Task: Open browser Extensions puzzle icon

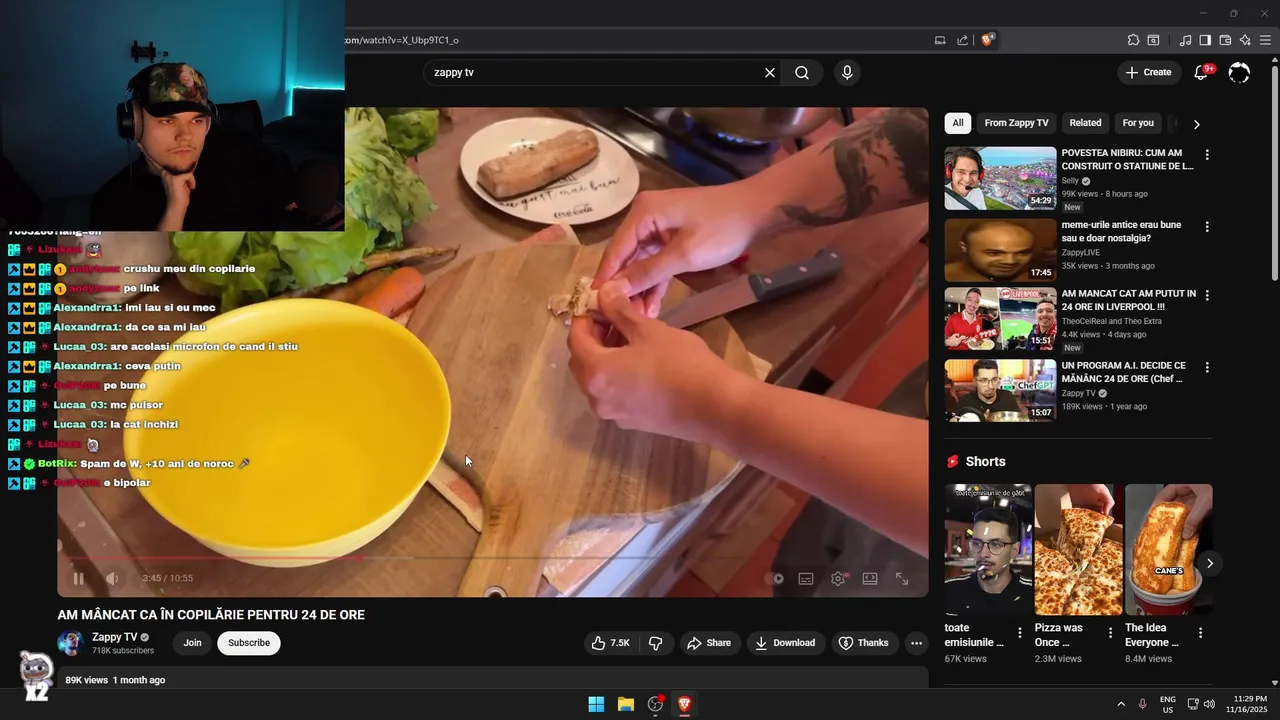Action: click(1133, 40)
